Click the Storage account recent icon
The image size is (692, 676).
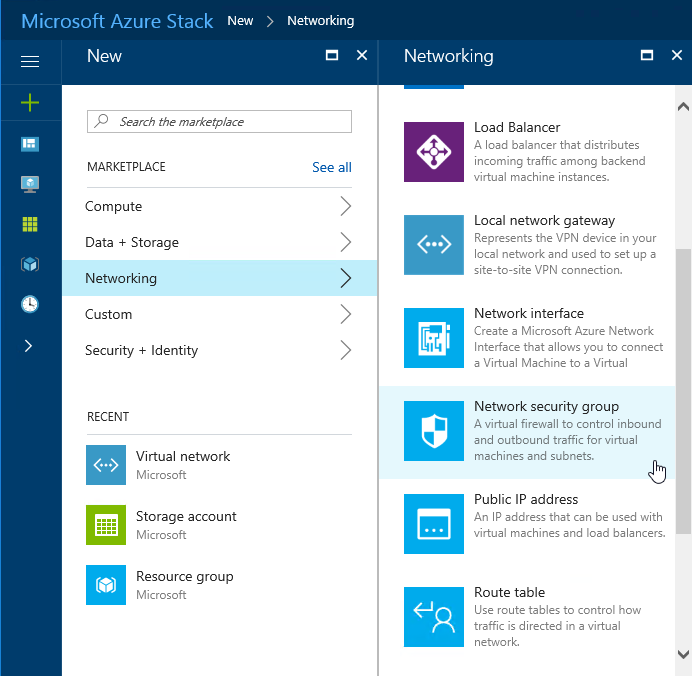(106, 525)
